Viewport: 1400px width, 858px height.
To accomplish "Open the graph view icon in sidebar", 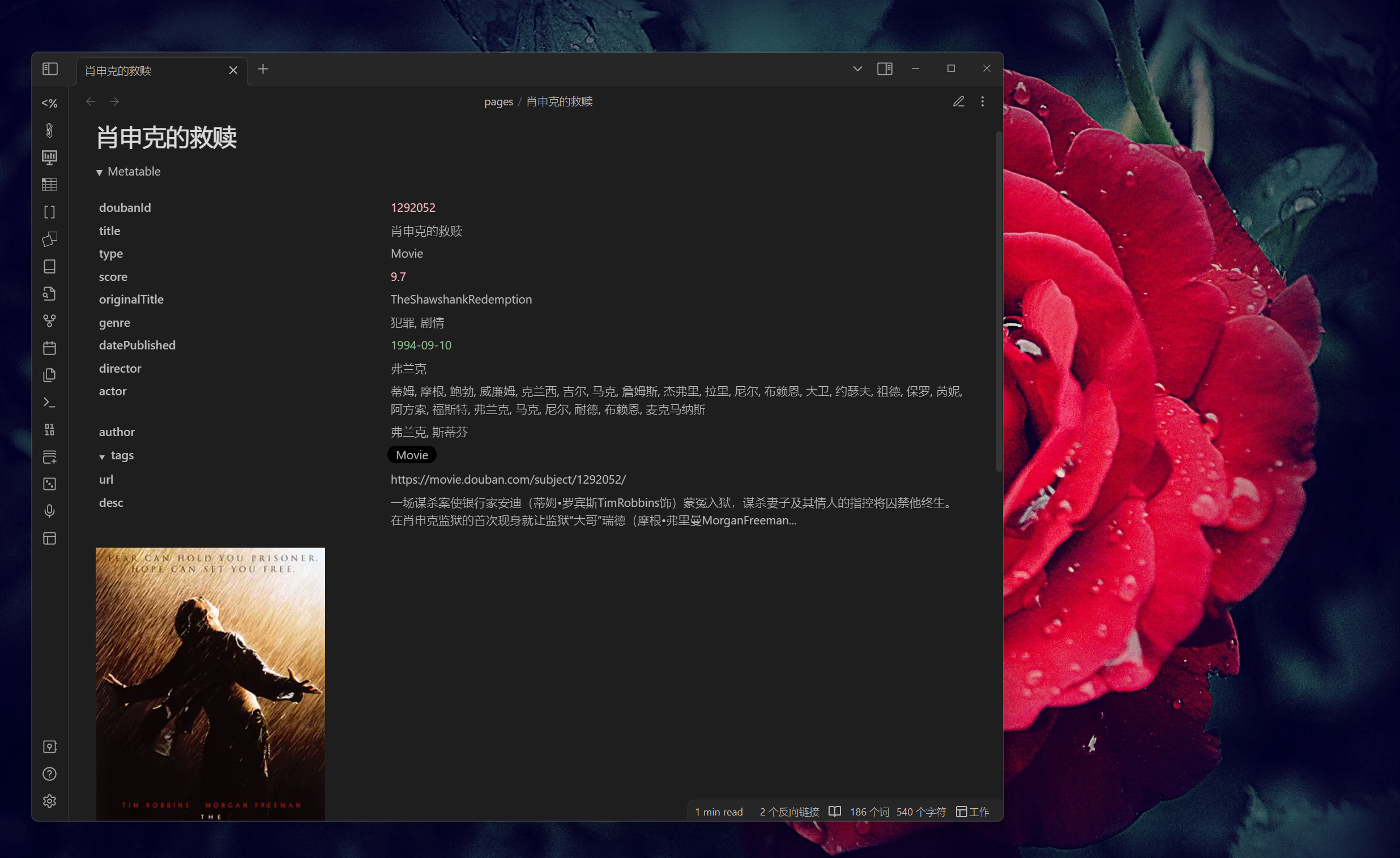I will coord(49,321).
